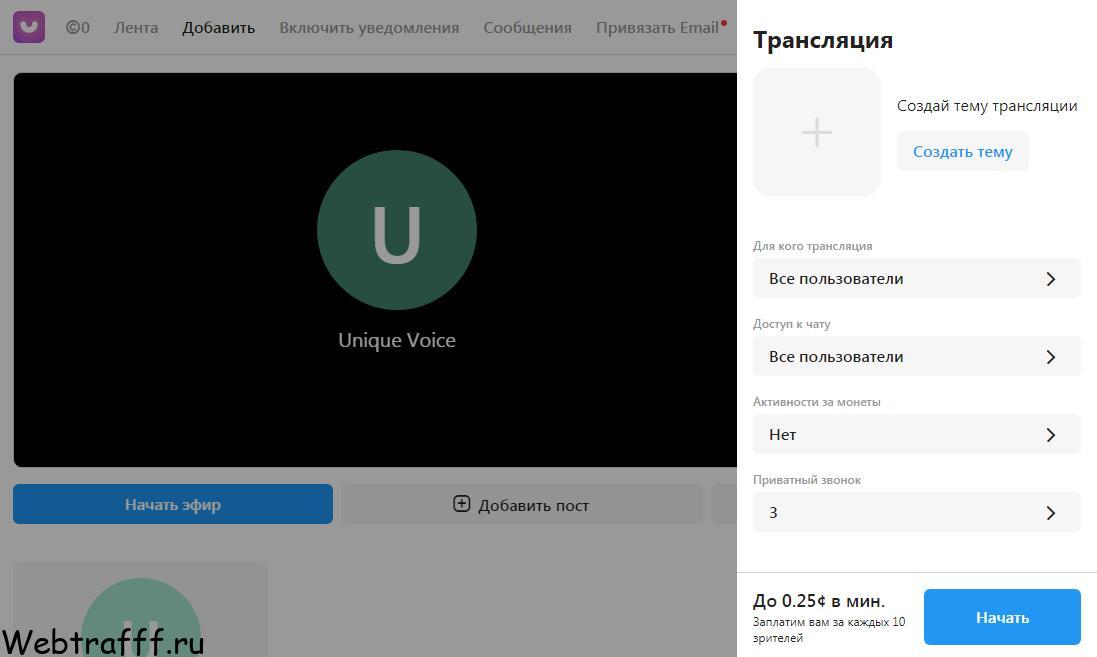Click the Unique Voice avatar in video preview

(x=397, y=230)
